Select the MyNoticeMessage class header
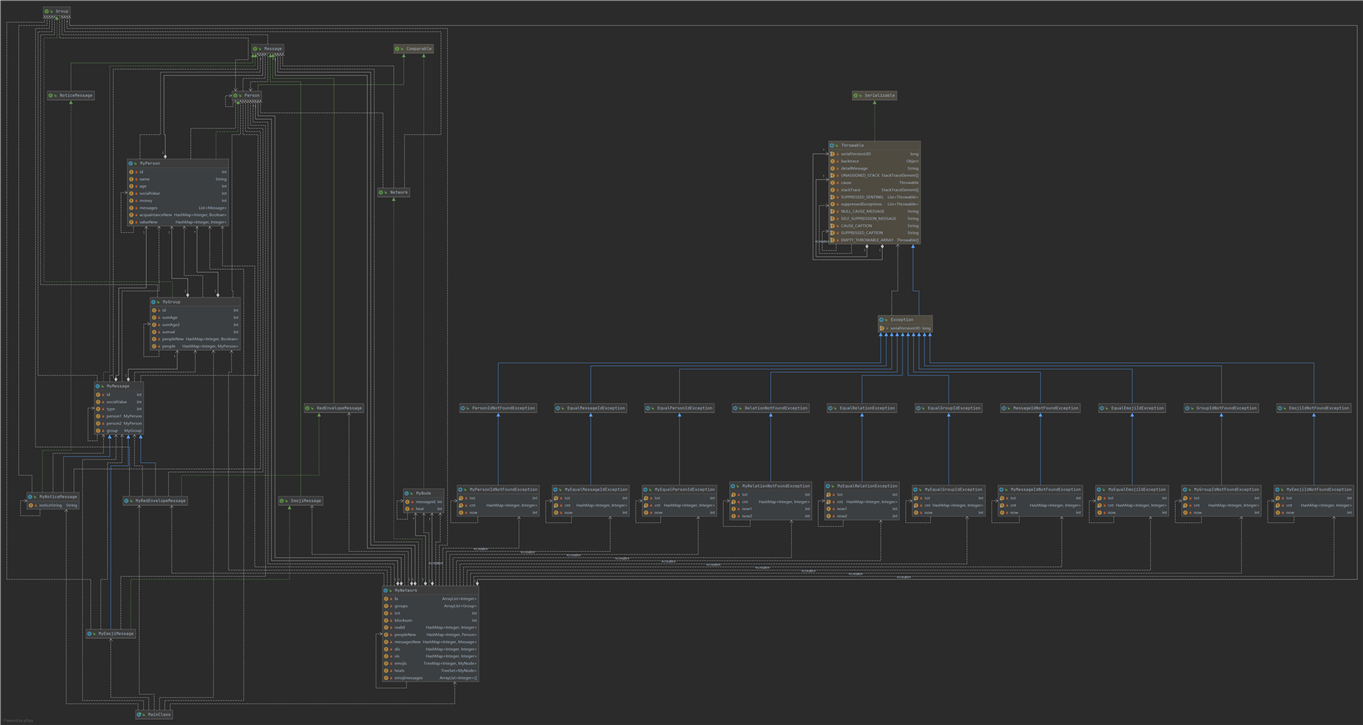The height and width of the screenshot is (725, 1363). point(53,496)
